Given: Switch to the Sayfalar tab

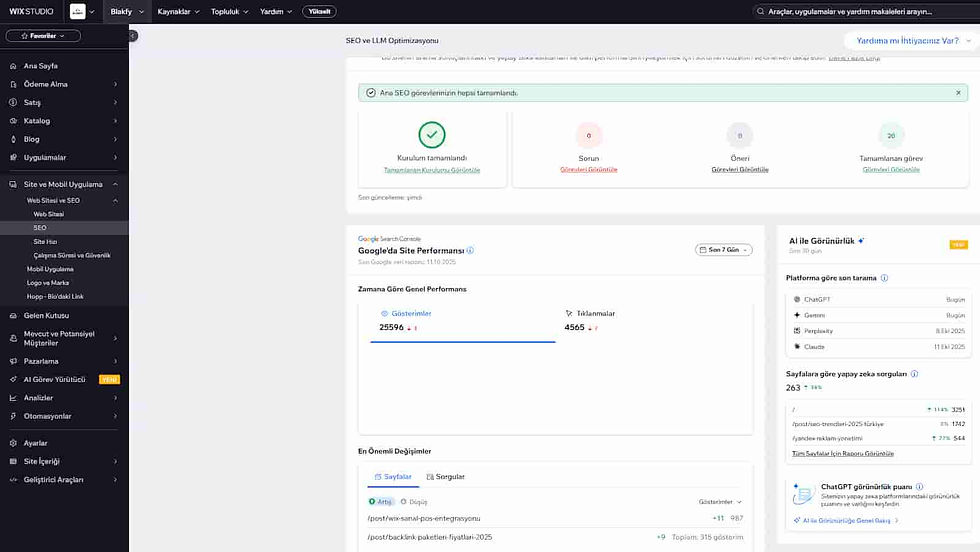Looking at the screenshot, I should click(x=393, y=476).
